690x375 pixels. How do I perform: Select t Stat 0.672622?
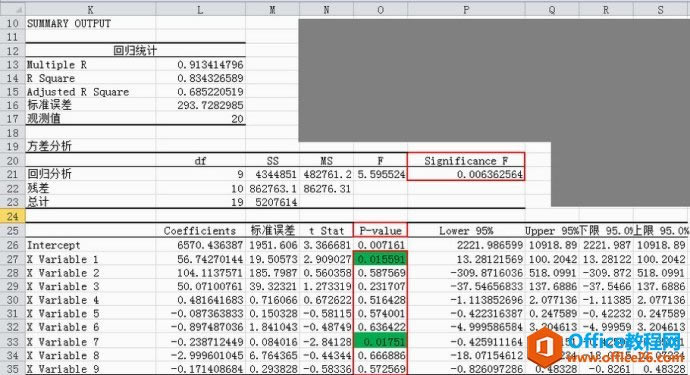tap(327, 300)
